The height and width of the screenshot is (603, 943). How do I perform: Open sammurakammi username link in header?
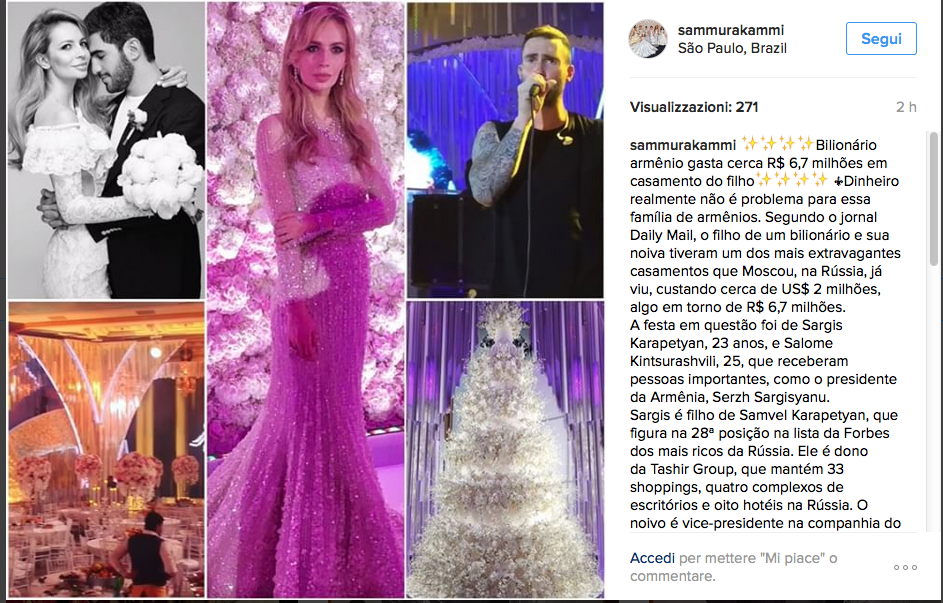[x=731, y=29]
